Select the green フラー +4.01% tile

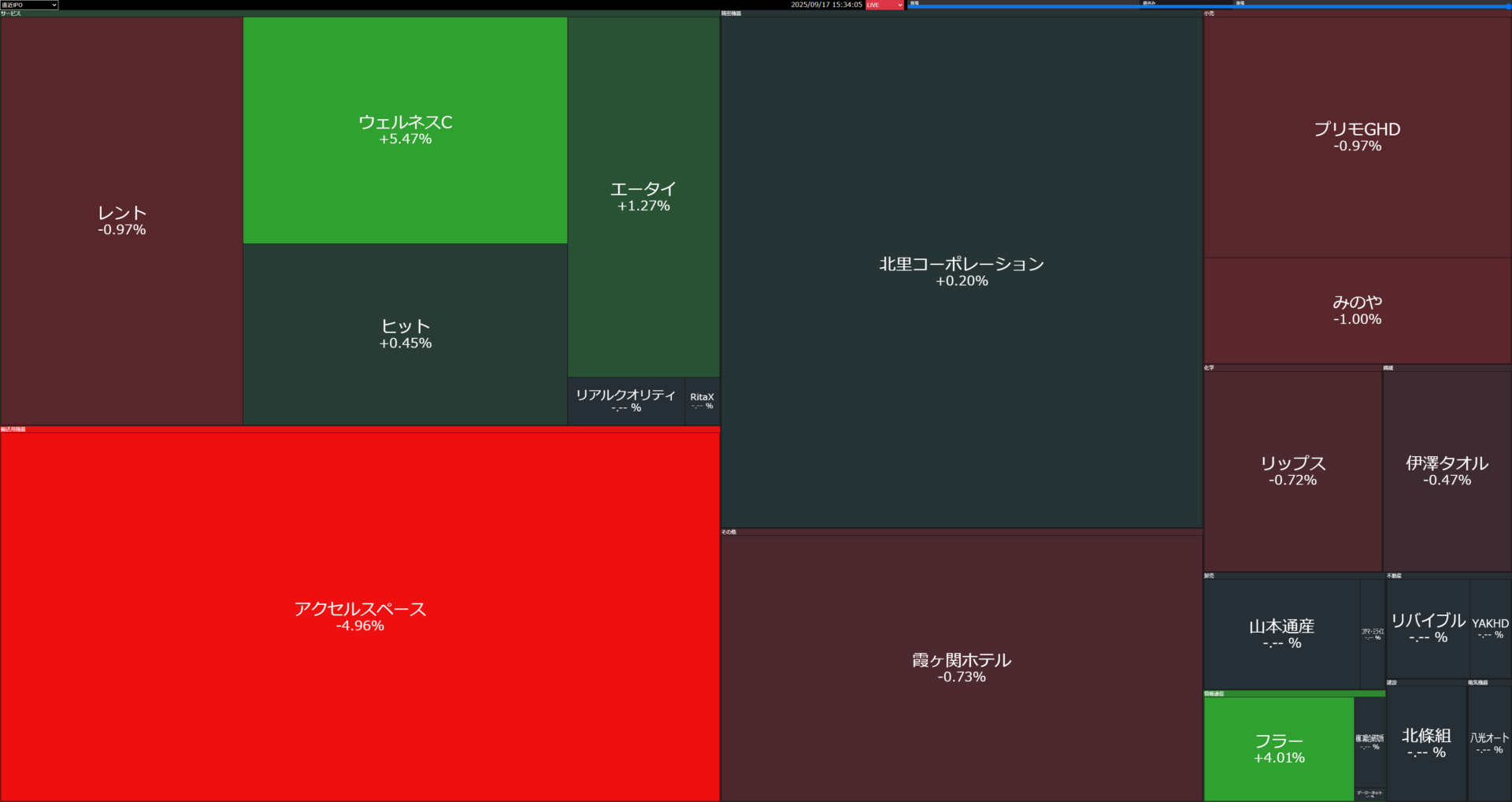tap(1279, 748)
